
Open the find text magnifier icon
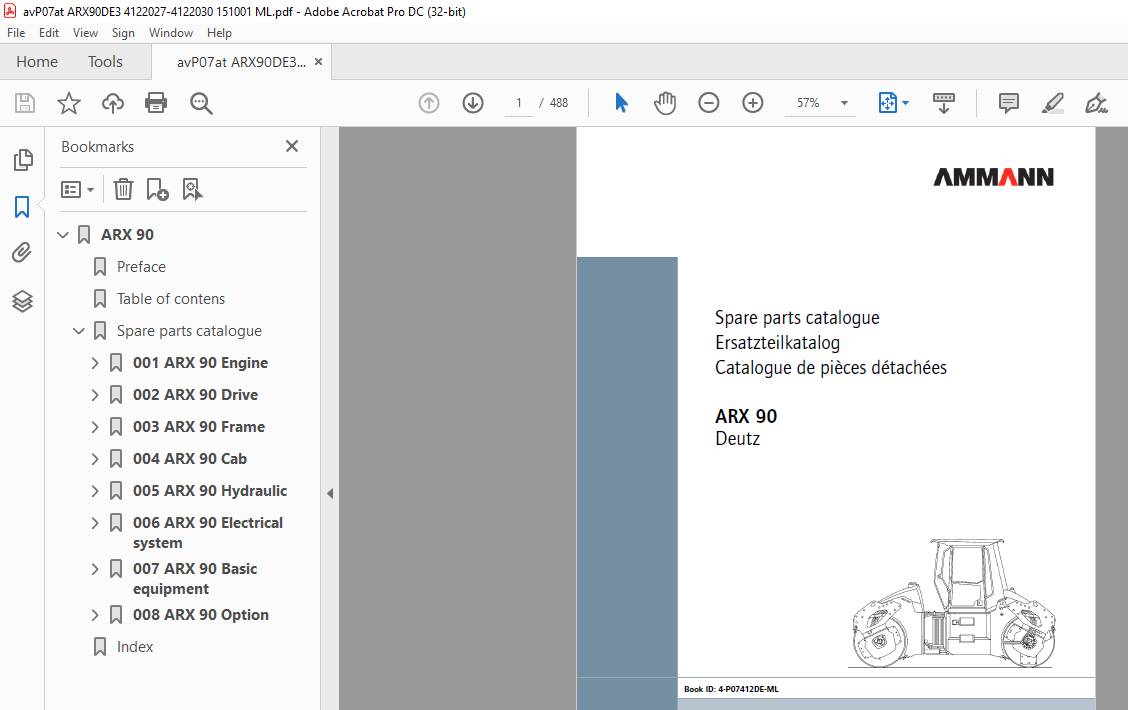(x=201, y=103)
